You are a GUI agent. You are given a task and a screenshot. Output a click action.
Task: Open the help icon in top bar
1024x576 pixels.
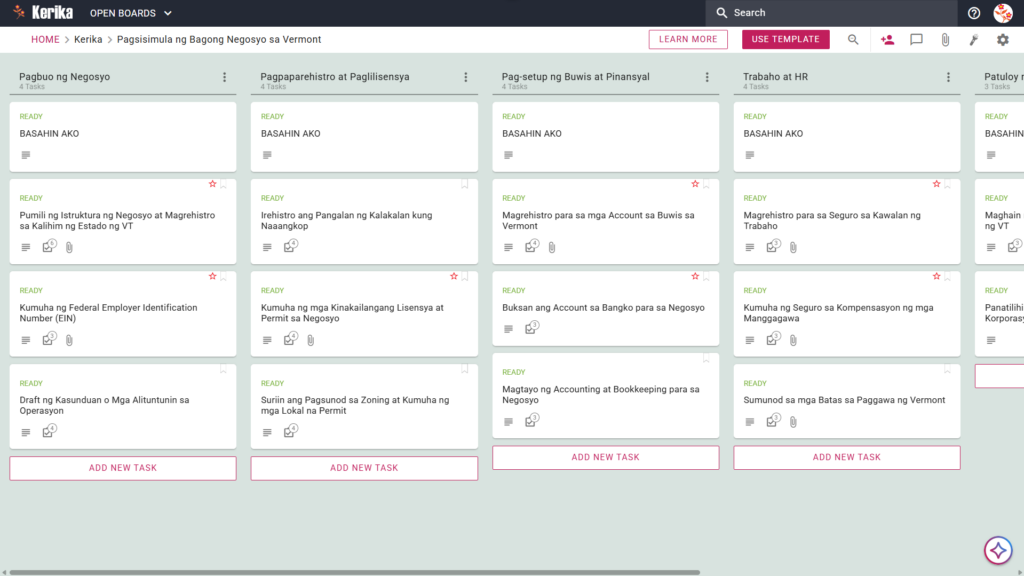tap(974, 13)
